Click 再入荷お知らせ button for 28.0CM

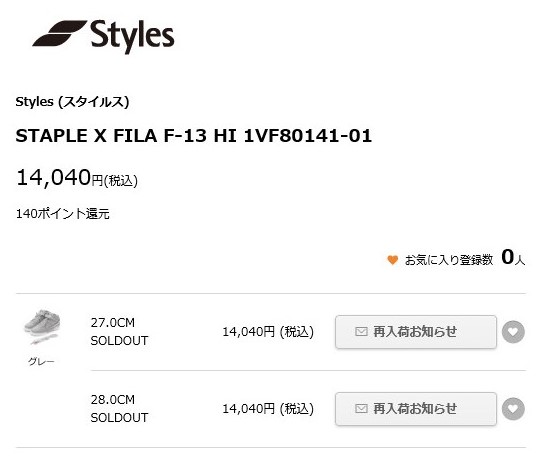point(416,408)
